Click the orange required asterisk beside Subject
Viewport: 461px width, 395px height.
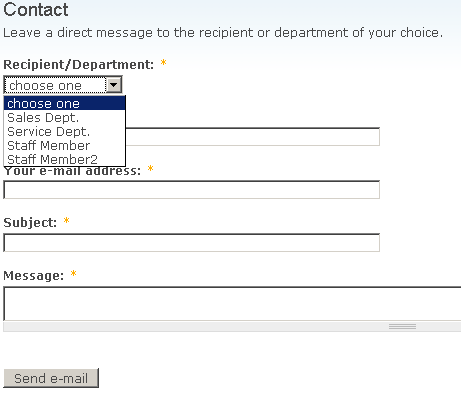(67, 220)
